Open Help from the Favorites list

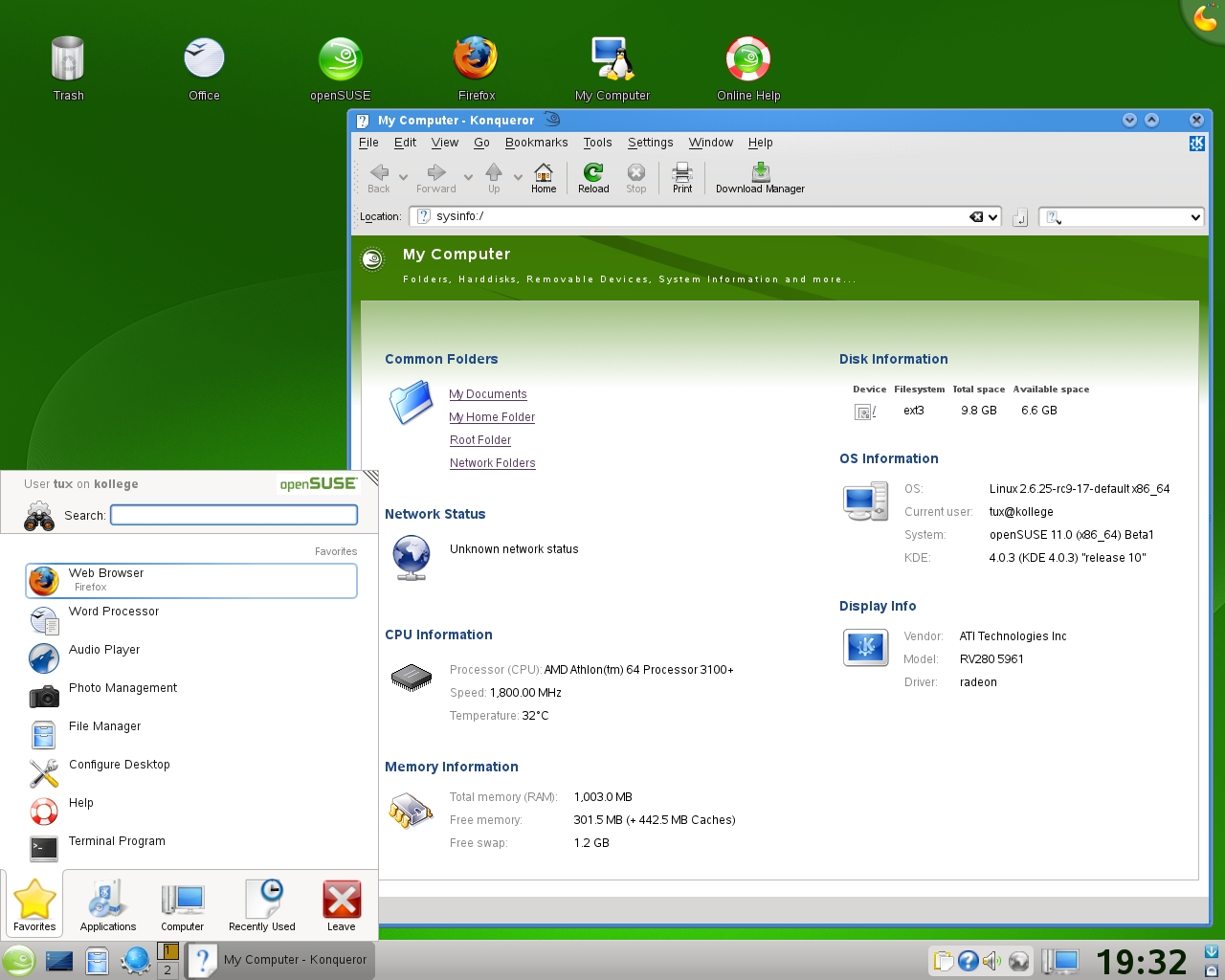[191, 811]
